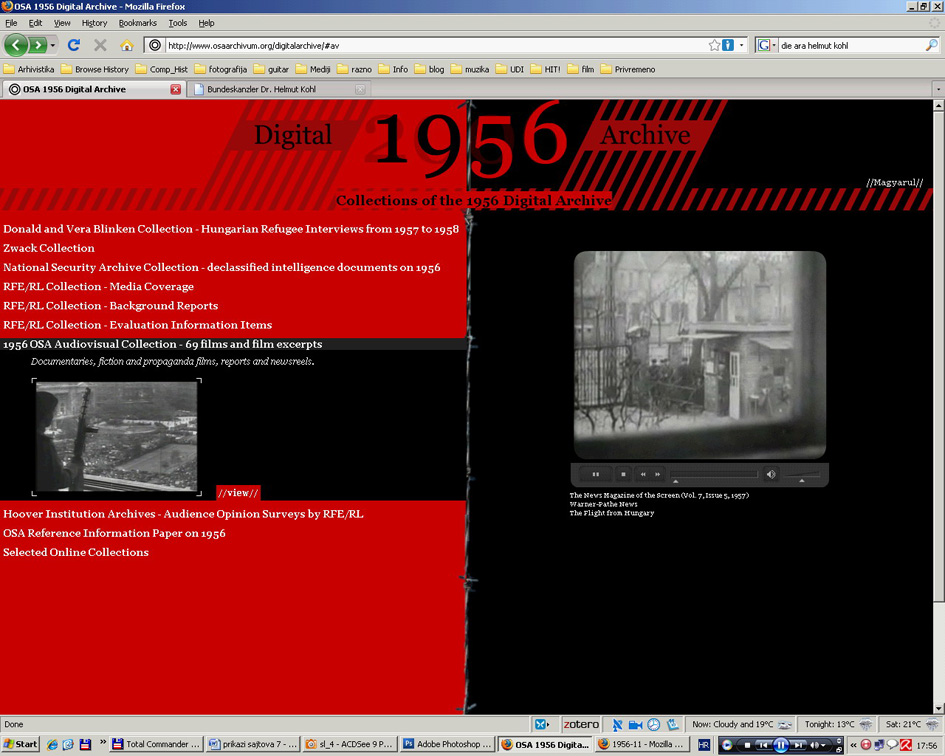Switch to Bundeskanzler Dr. Helmut Kohl tab
945x756 pixels.
[277, 89]
